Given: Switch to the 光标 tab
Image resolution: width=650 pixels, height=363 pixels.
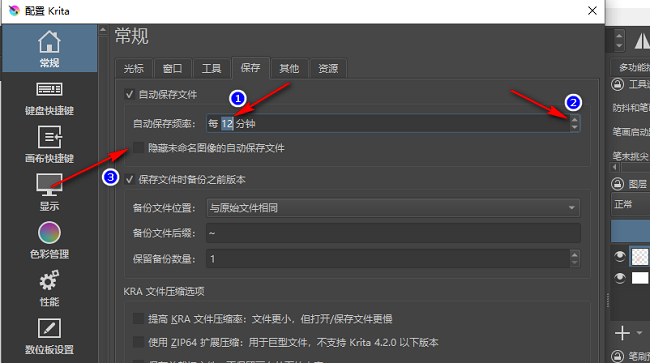Looking at the screenshot, I should 133,68.
